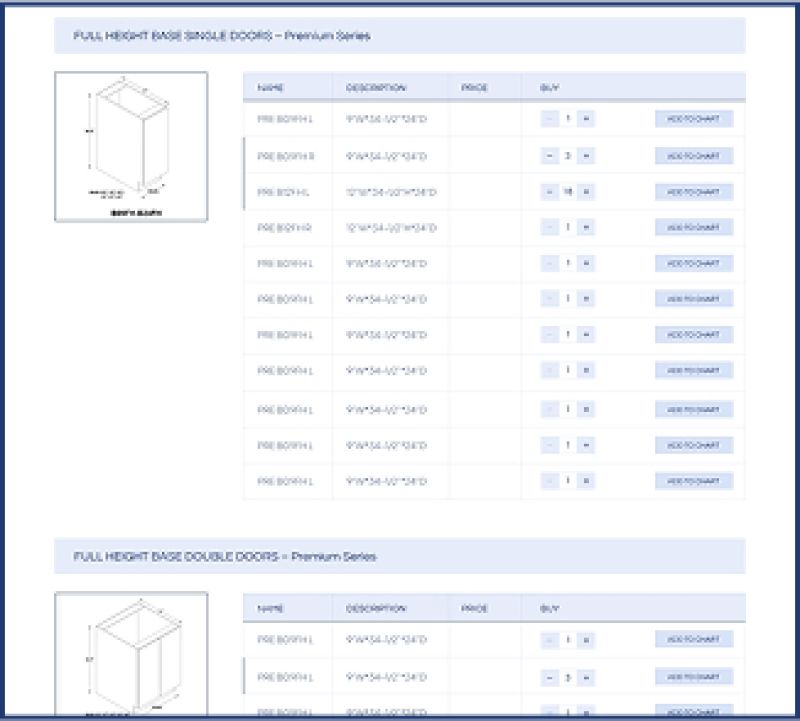Open the double door cabinet diagram thumbnail

(131, 655)
